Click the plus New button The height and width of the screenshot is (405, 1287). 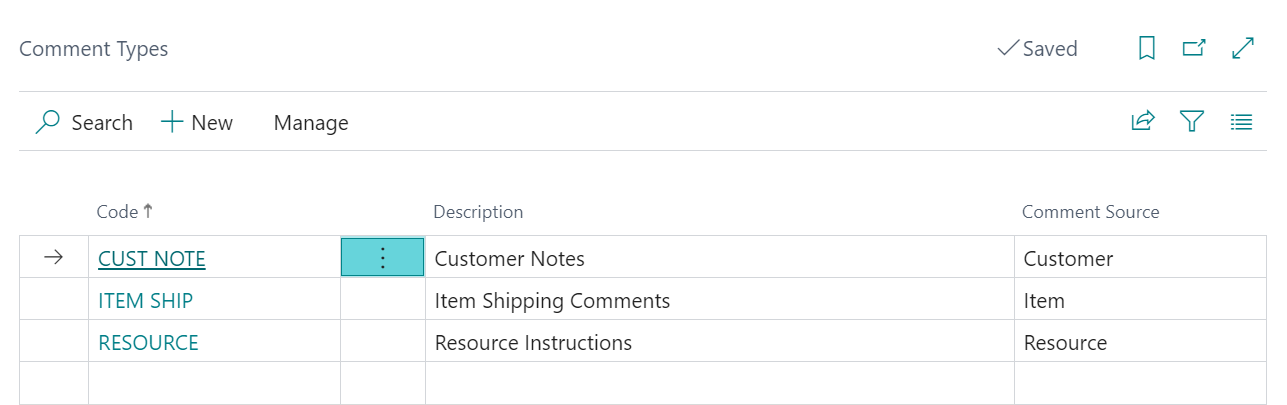click(x=197, y=122)
